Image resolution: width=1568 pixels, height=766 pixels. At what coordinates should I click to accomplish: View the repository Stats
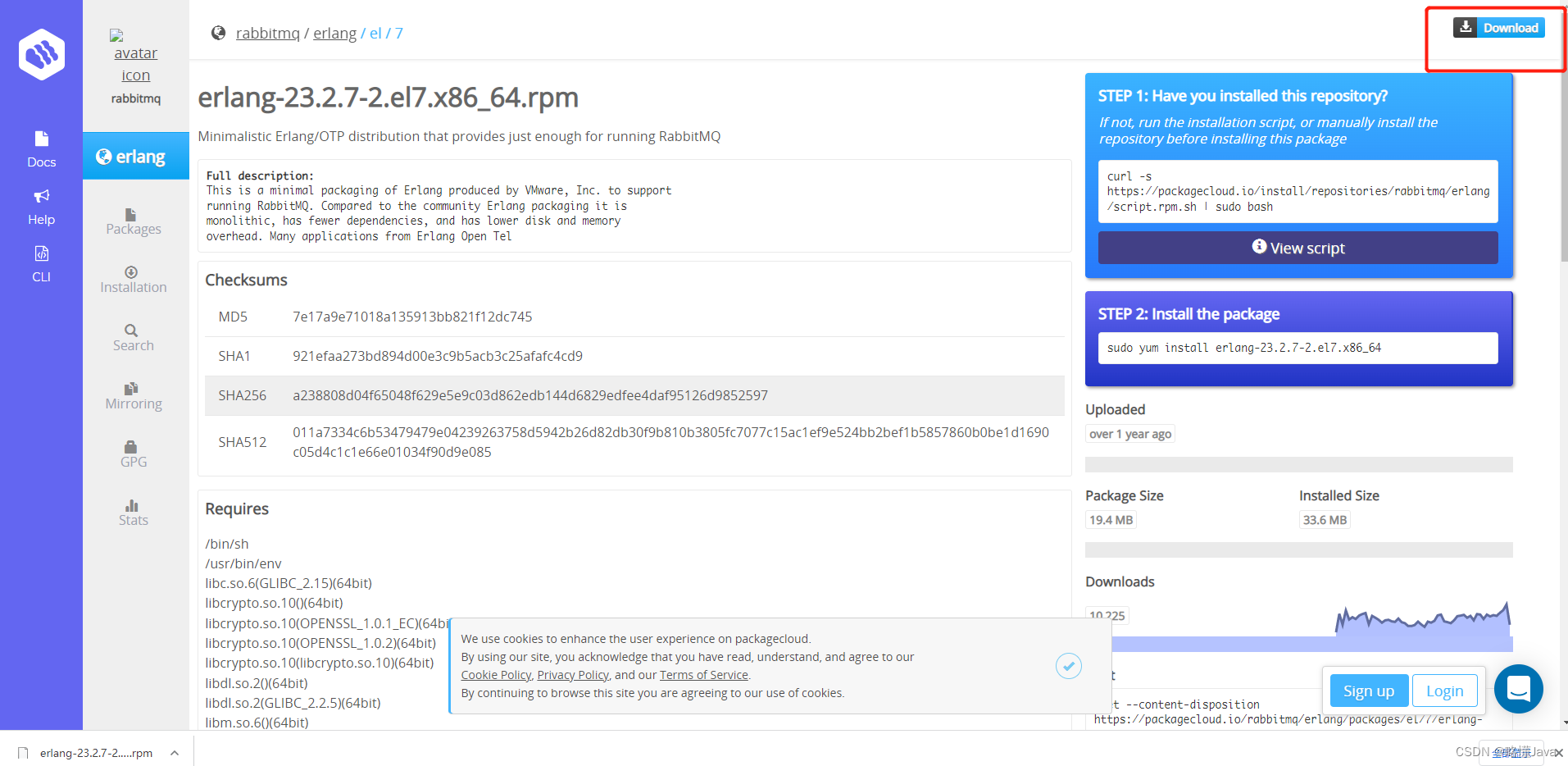pos(134,513)
